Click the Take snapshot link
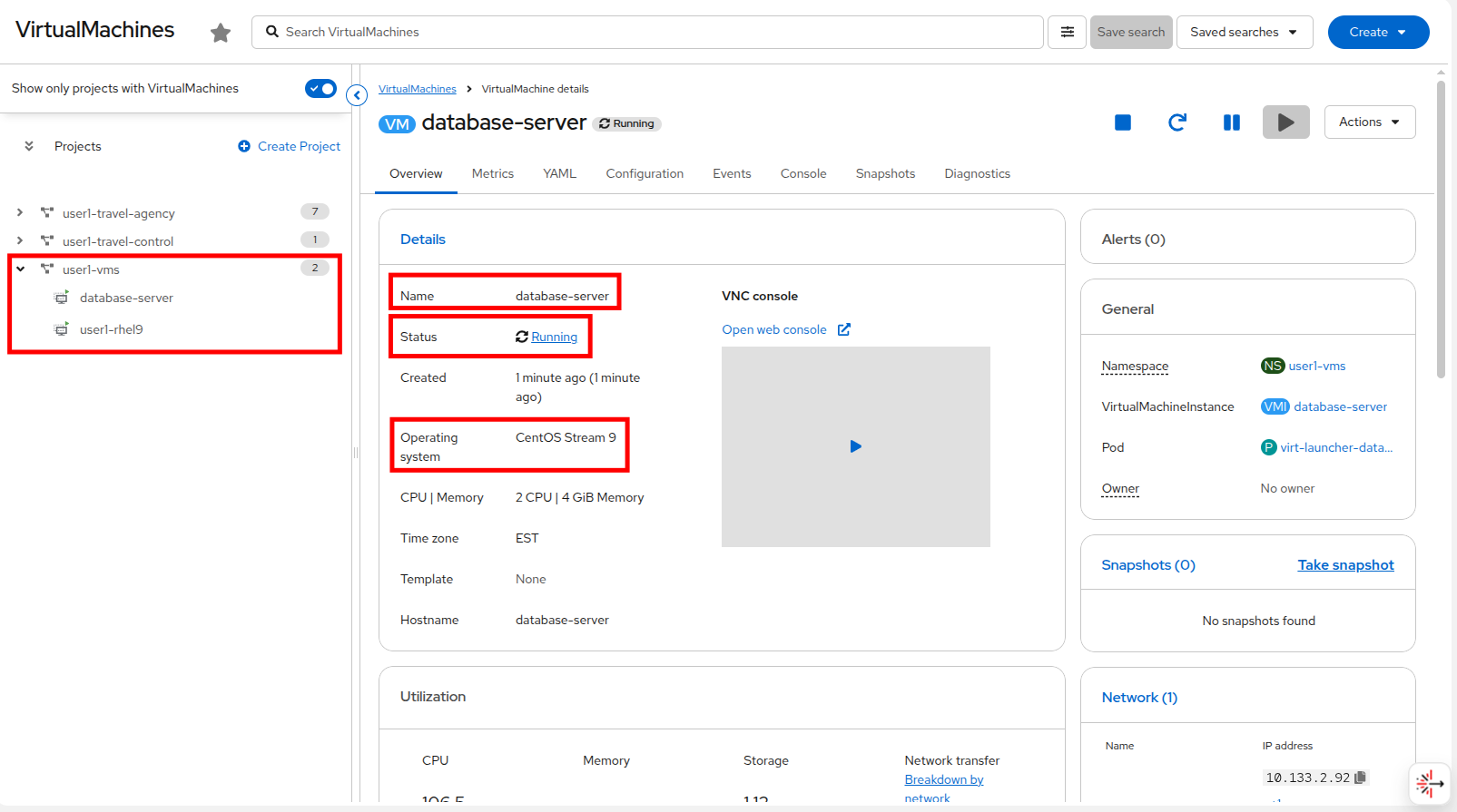1457x812 pixels. (1345, 564)
